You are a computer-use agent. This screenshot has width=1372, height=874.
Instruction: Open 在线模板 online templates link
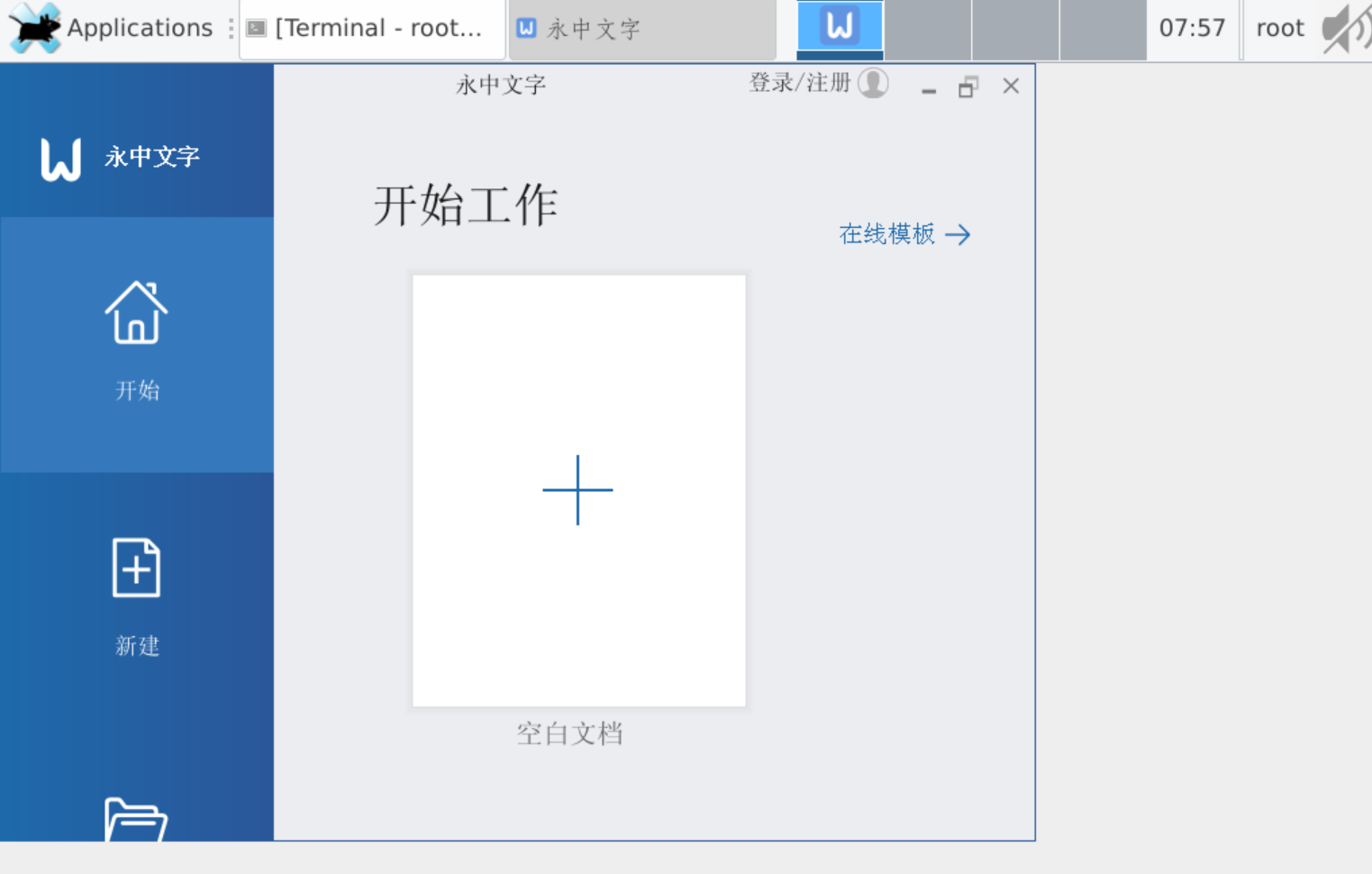887,234
